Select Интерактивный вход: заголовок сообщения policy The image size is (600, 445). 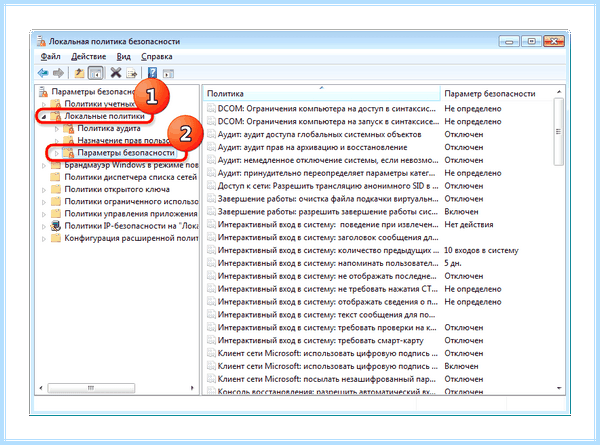pyautogui.click(x=328, y=237)
